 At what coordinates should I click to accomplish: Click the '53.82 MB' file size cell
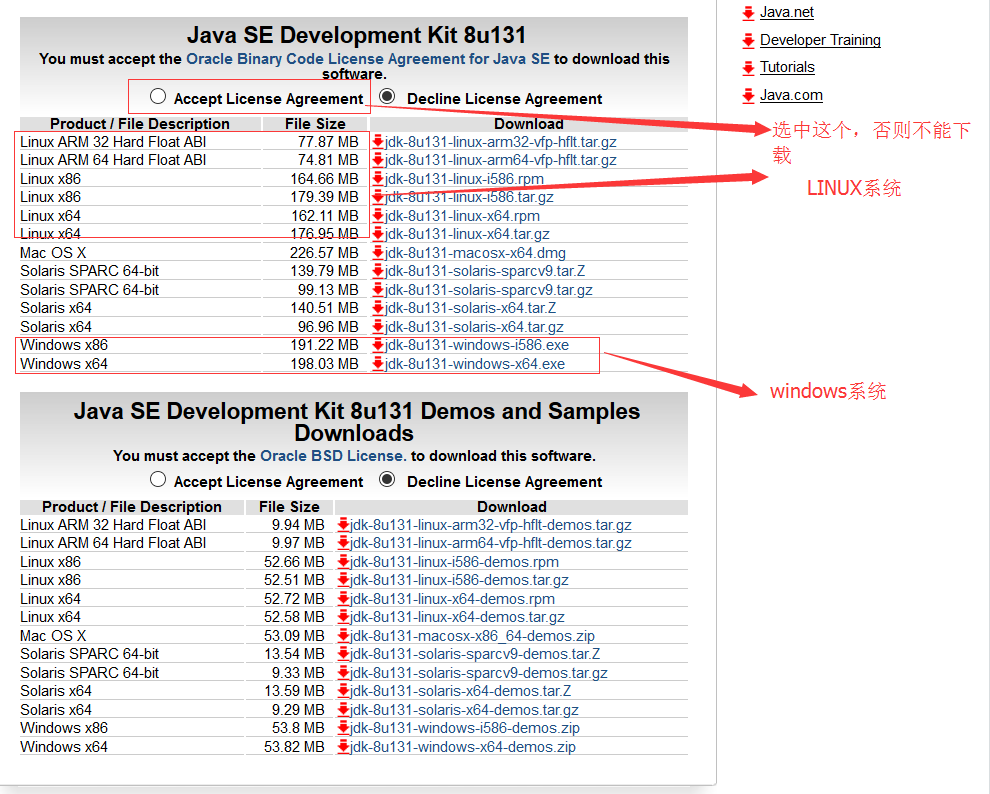(x=294, y=747)
